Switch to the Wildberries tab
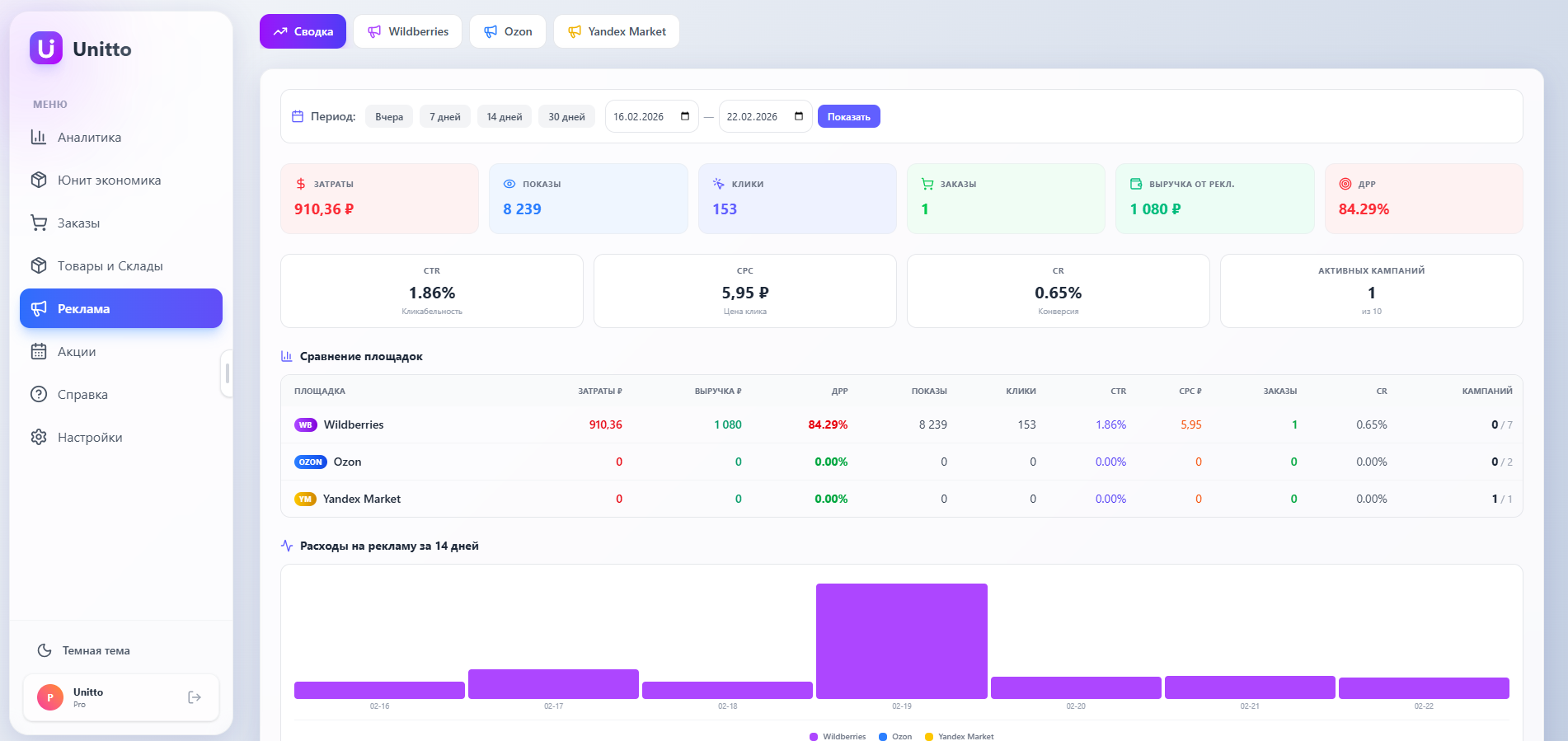This screenshot has width=1568, height=741. point(408,31)
